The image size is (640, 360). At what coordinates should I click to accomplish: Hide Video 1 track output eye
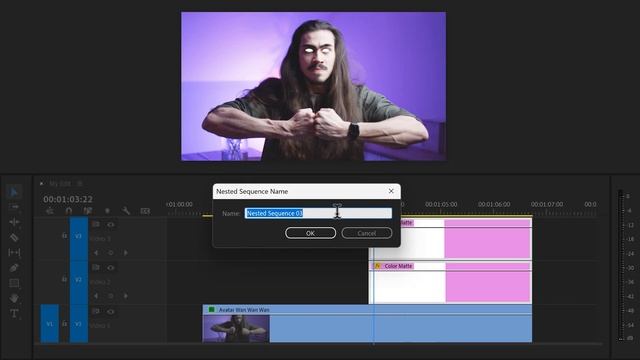tap(111, 311)
